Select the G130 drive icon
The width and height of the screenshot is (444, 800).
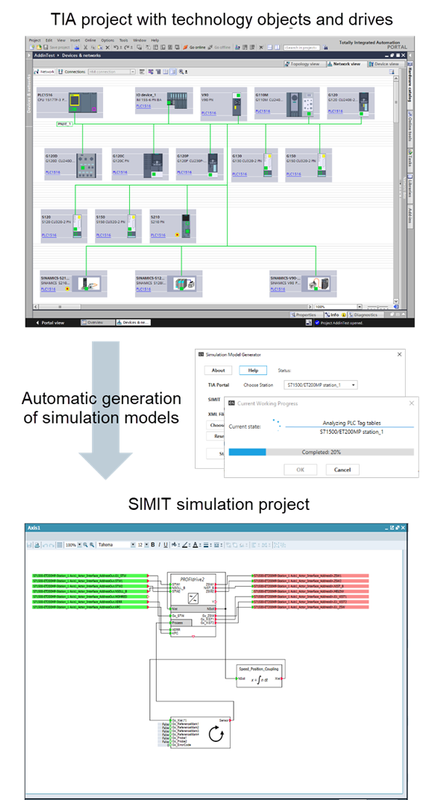point(267,164)
